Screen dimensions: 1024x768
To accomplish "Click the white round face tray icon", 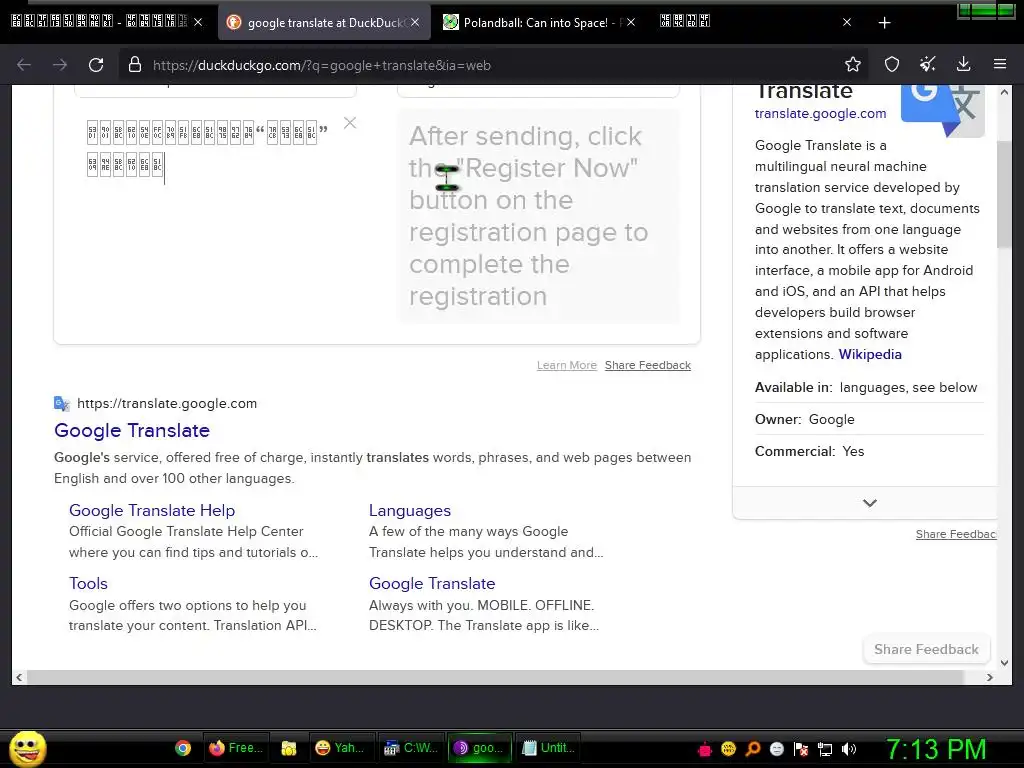I will (776, 749).
